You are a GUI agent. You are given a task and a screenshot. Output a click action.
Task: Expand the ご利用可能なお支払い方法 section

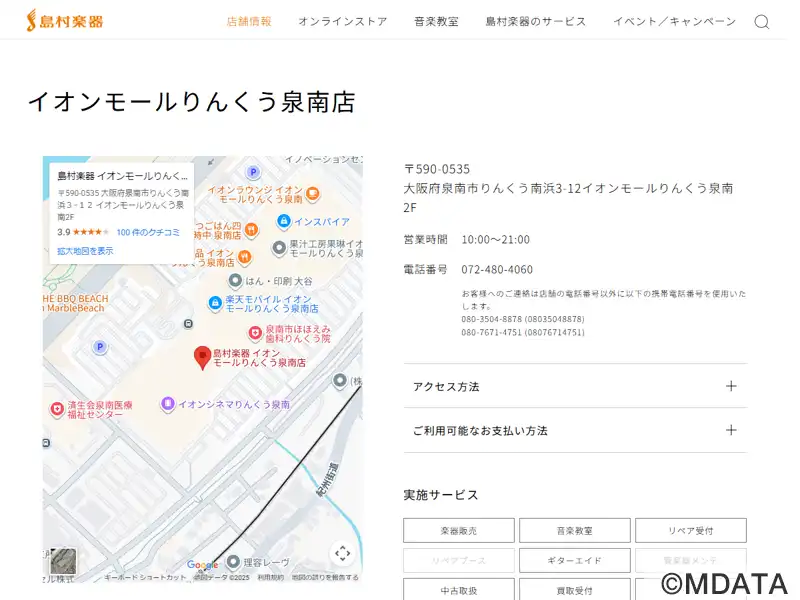(575, 431)
